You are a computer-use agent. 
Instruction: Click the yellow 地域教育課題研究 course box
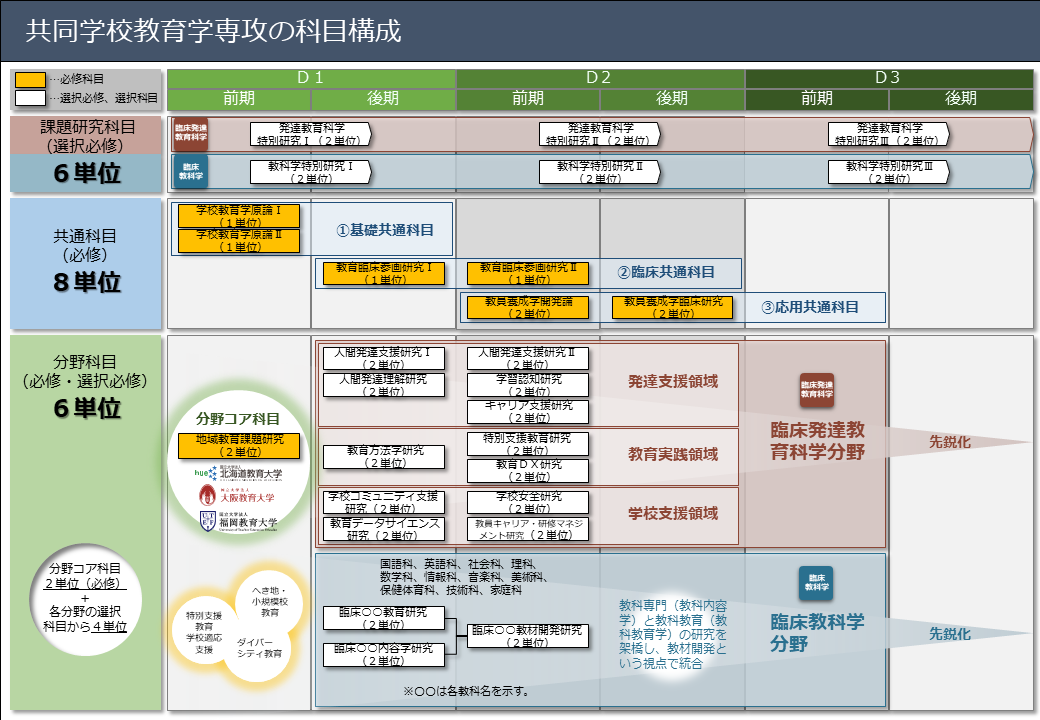click(x=239, y=446)
